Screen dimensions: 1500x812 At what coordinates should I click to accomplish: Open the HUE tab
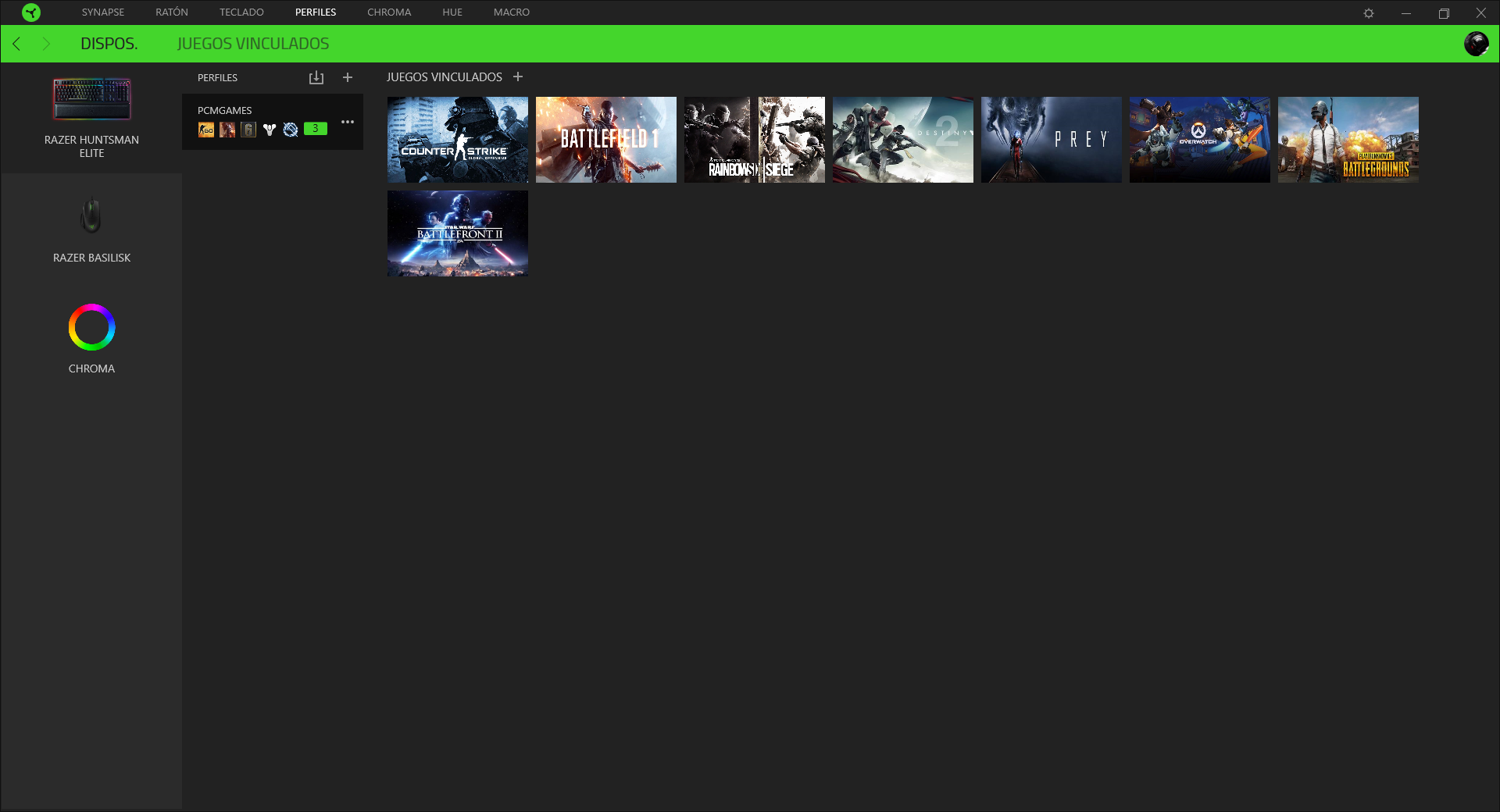click(x=452, y=12)
